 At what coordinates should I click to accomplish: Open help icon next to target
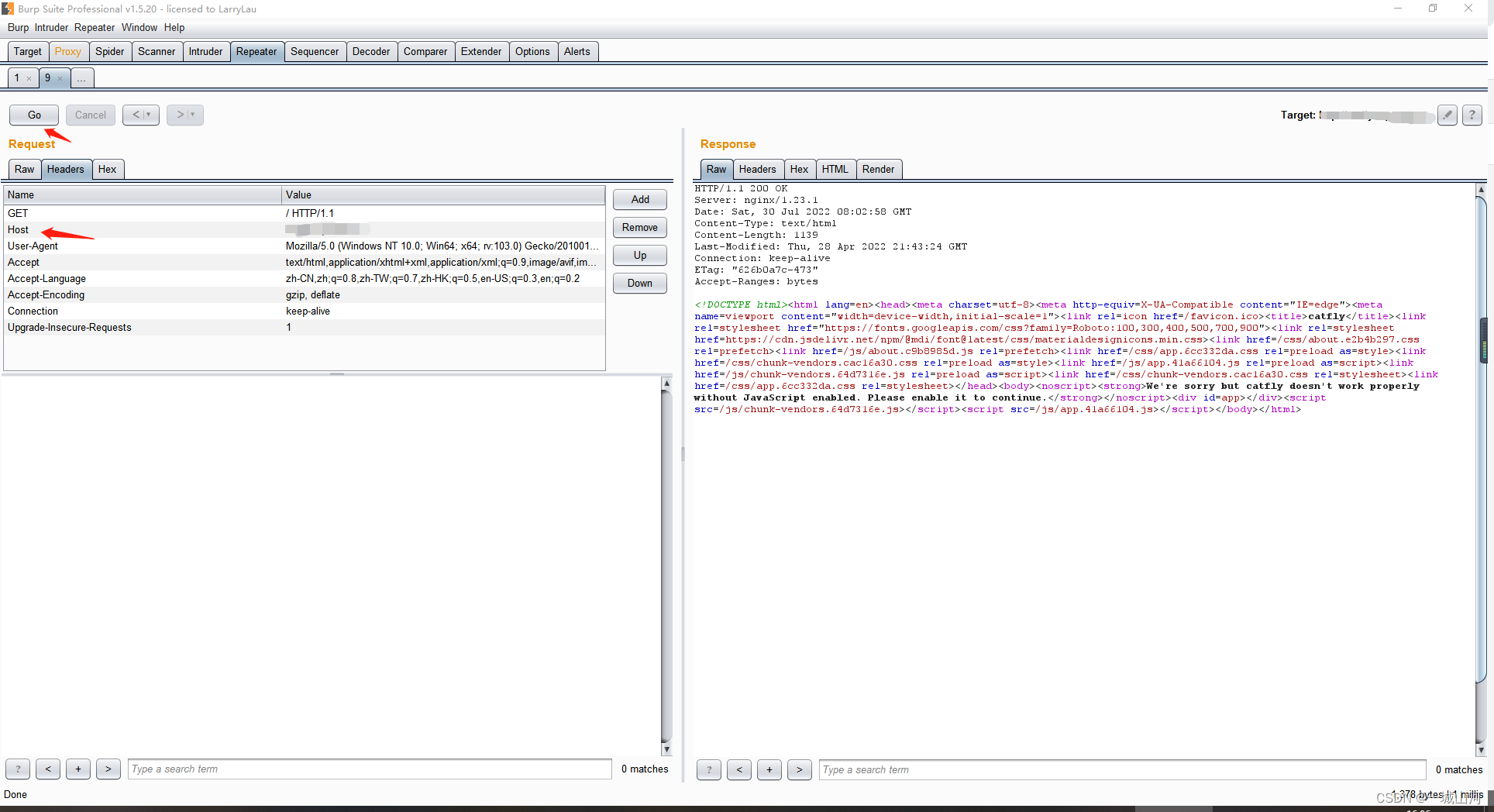coord(1472,115)
